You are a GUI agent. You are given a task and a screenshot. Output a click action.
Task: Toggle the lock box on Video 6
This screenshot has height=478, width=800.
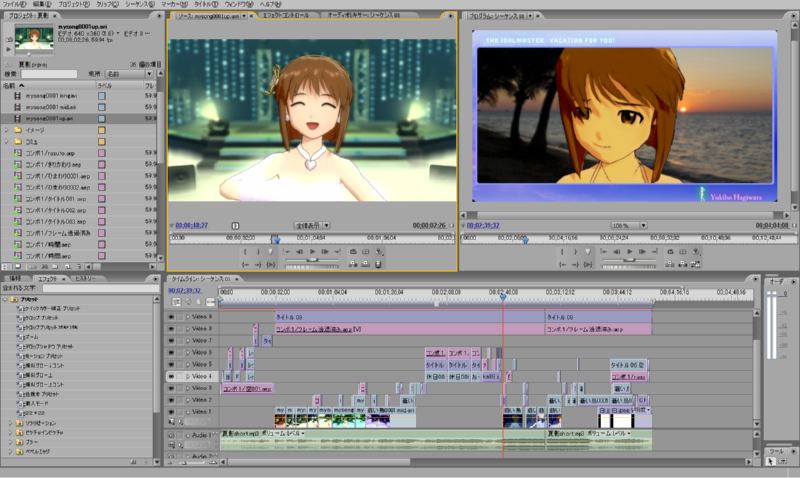pyautogui.click(x=180, y=353)
